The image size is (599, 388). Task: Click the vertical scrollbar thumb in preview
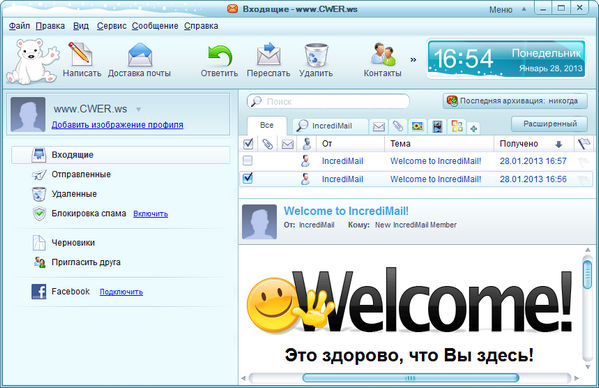[588, 274]
